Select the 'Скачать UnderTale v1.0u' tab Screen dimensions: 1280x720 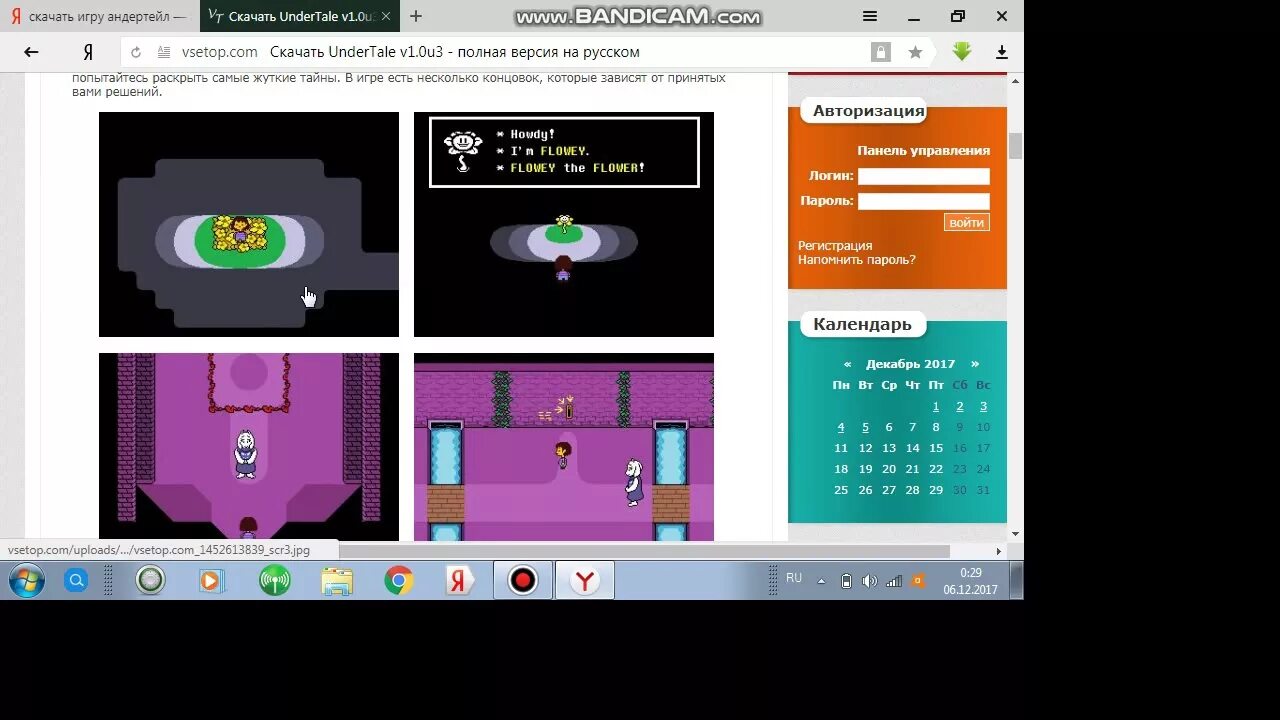tap(299, 16)
